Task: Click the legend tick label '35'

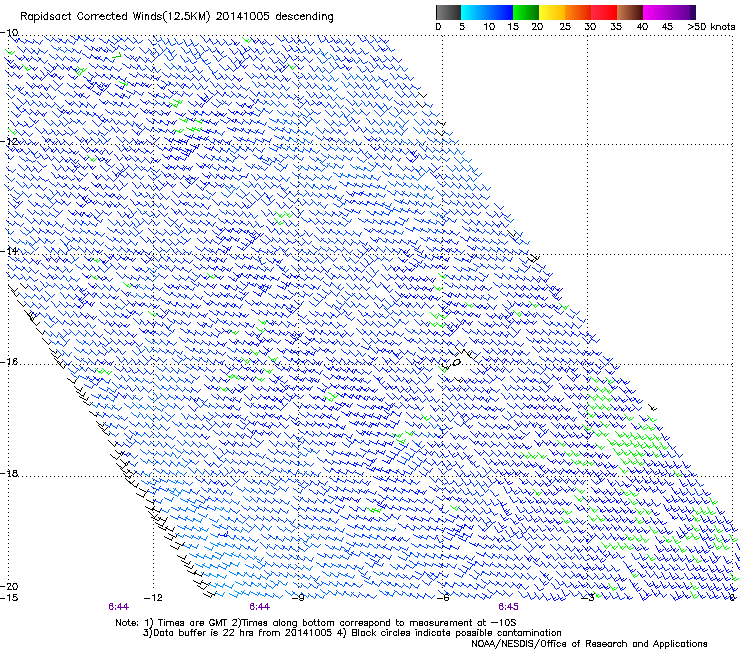Action: [616, 26]
